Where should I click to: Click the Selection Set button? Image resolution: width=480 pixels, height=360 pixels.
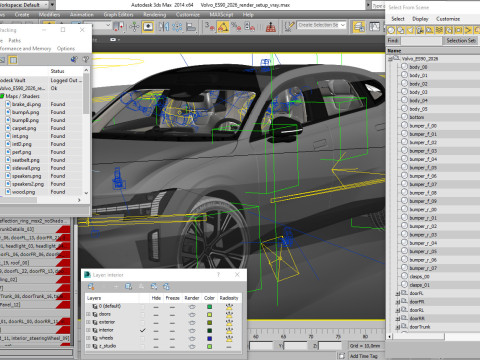461,41
